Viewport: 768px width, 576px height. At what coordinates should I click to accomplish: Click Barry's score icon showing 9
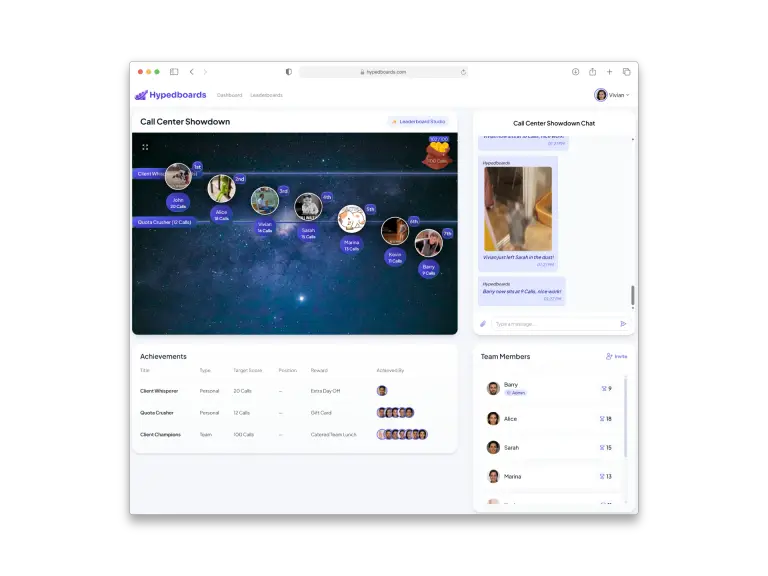pos(604,388)
